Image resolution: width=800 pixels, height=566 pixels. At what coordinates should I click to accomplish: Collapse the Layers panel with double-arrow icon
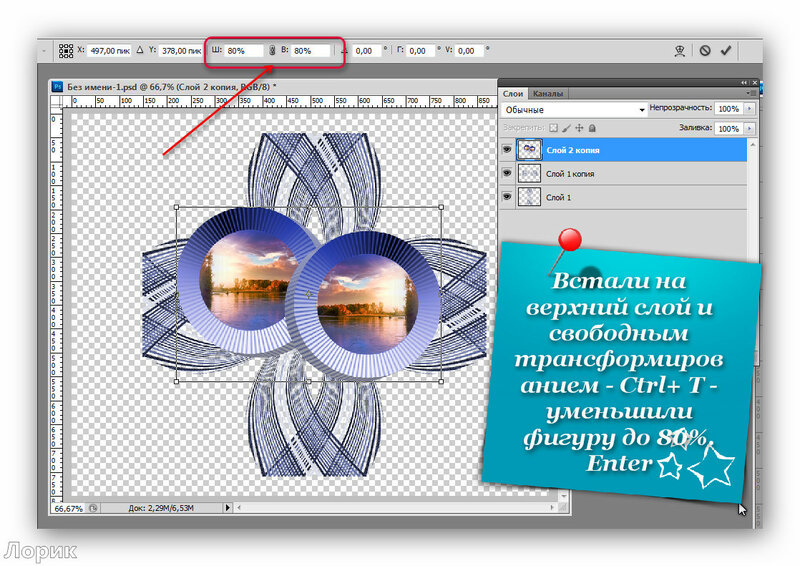(x=744, y=83)
